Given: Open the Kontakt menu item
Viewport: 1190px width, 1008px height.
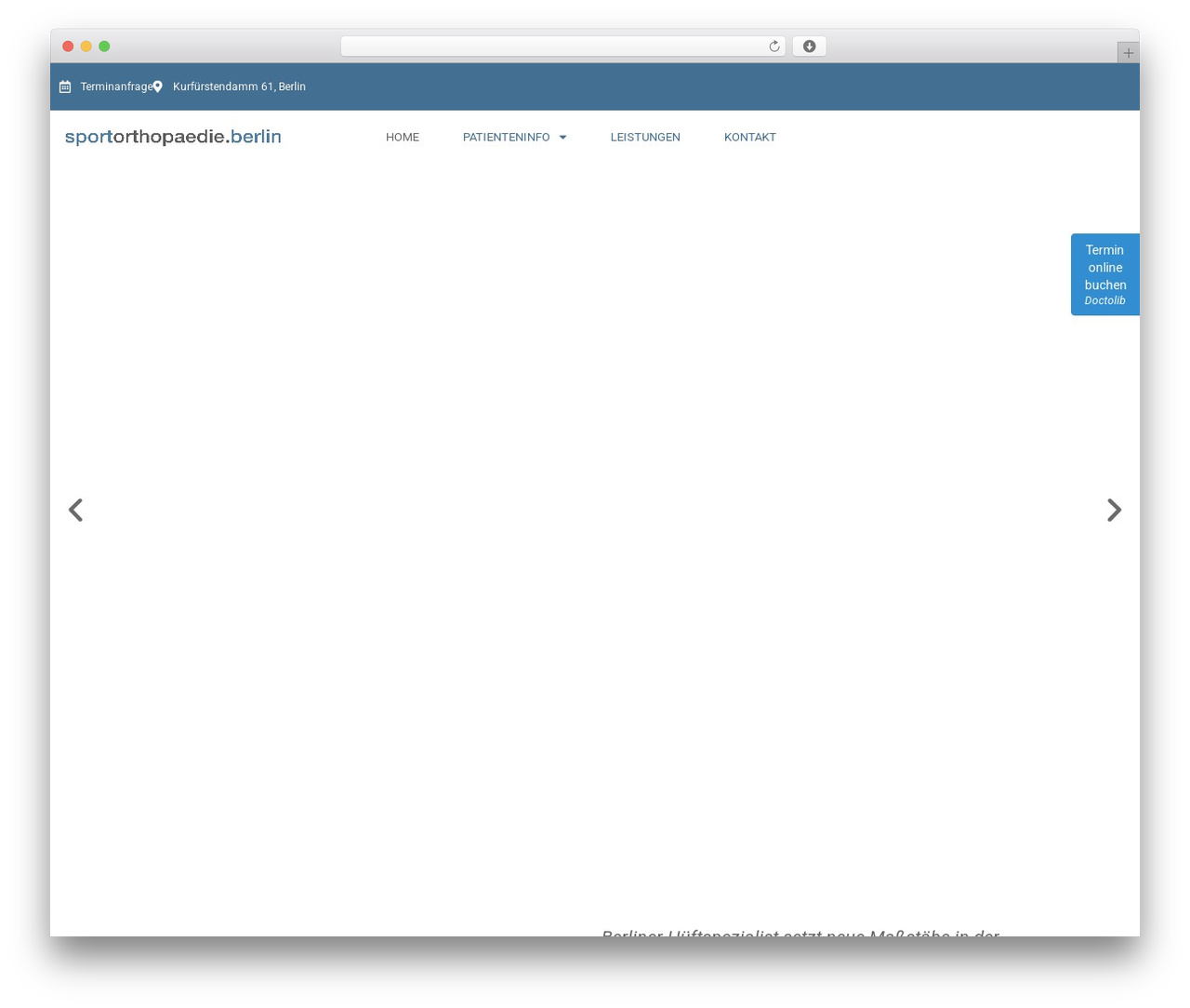Looking at the screenshot, I should tap(750, 138).
